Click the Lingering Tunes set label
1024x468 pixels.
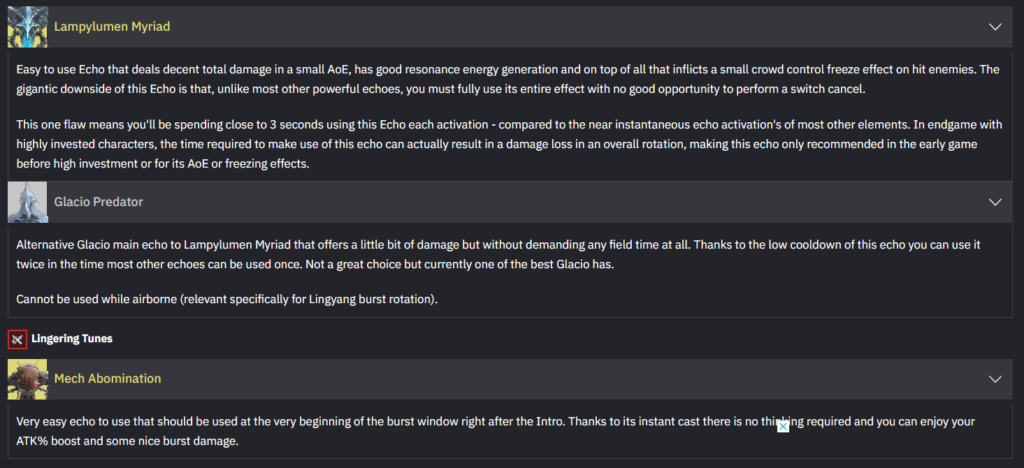(72, 339)
